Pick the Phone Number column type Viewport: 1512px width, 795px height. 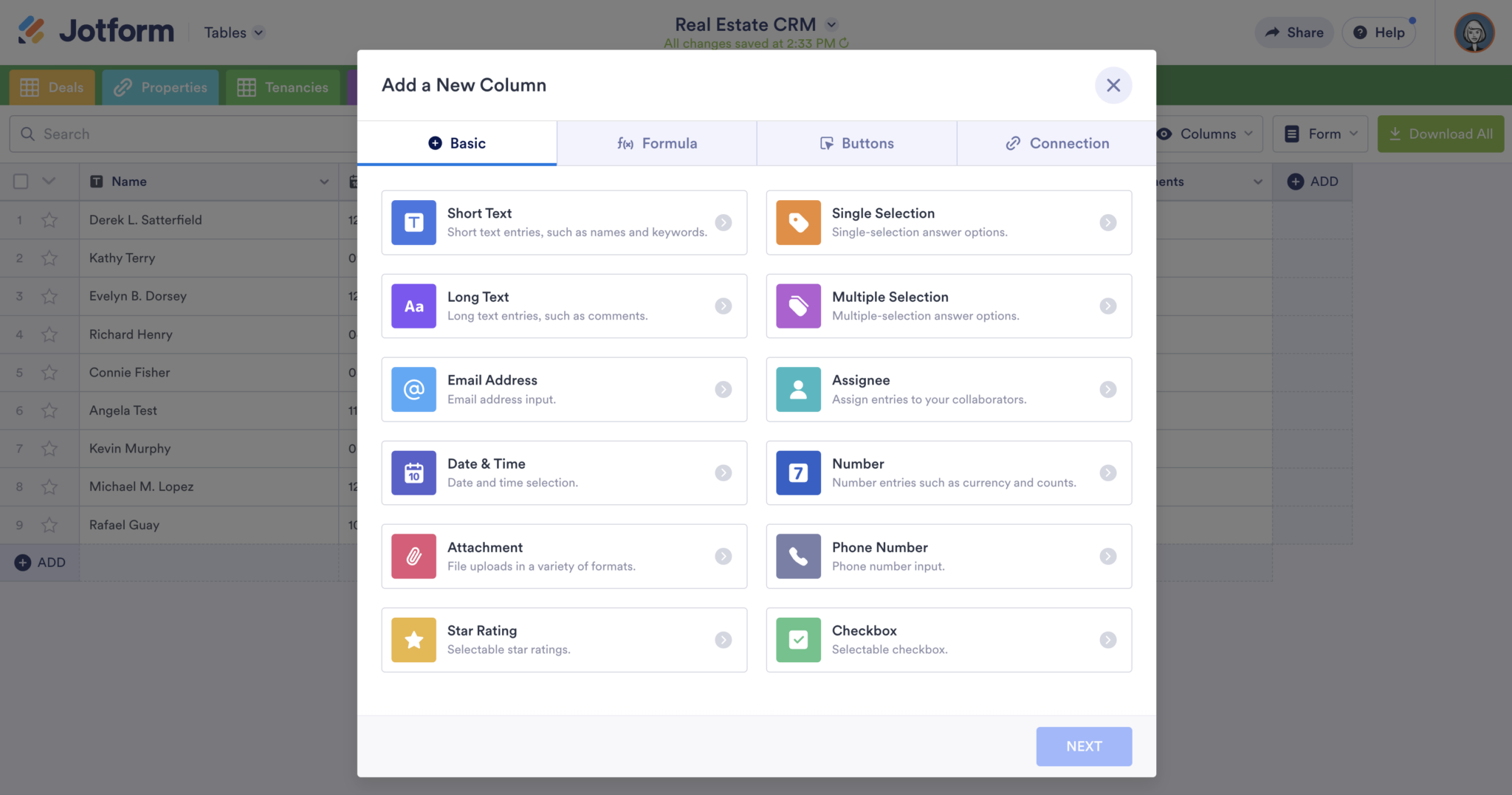point(949,556)
